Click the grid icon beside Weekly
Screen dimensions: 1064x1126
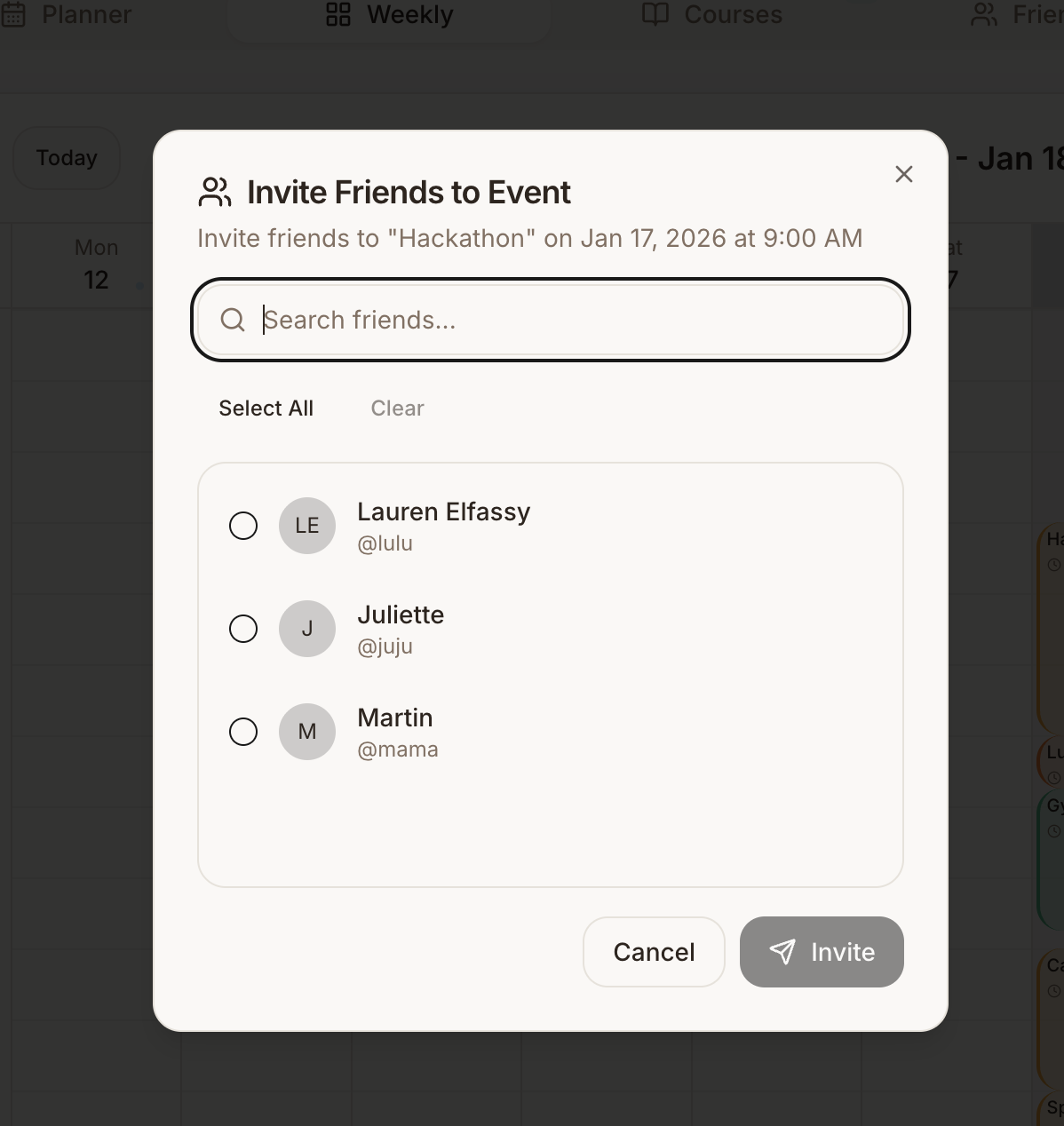338,14
